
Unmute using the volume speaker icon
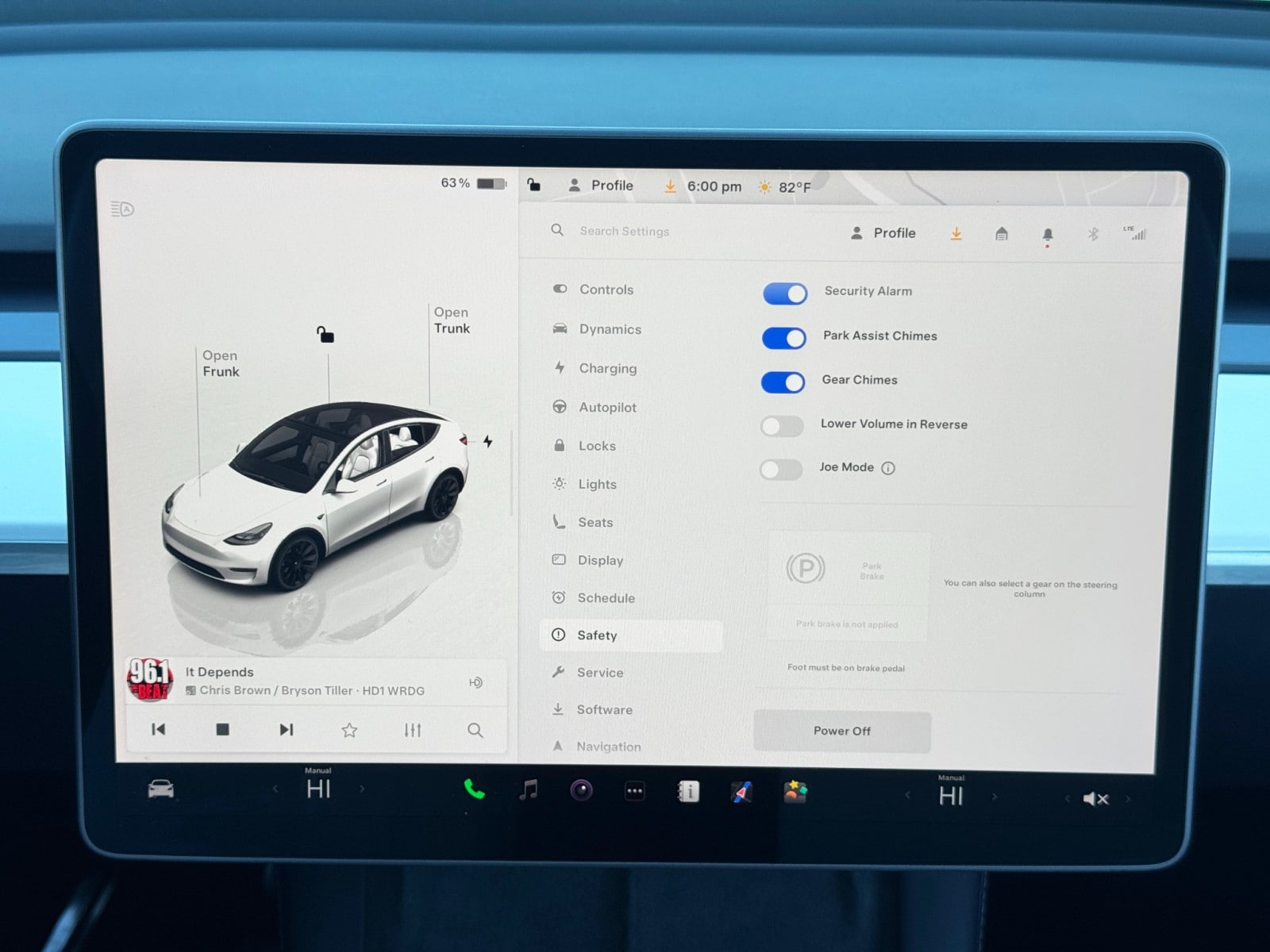coord(1095,799)
